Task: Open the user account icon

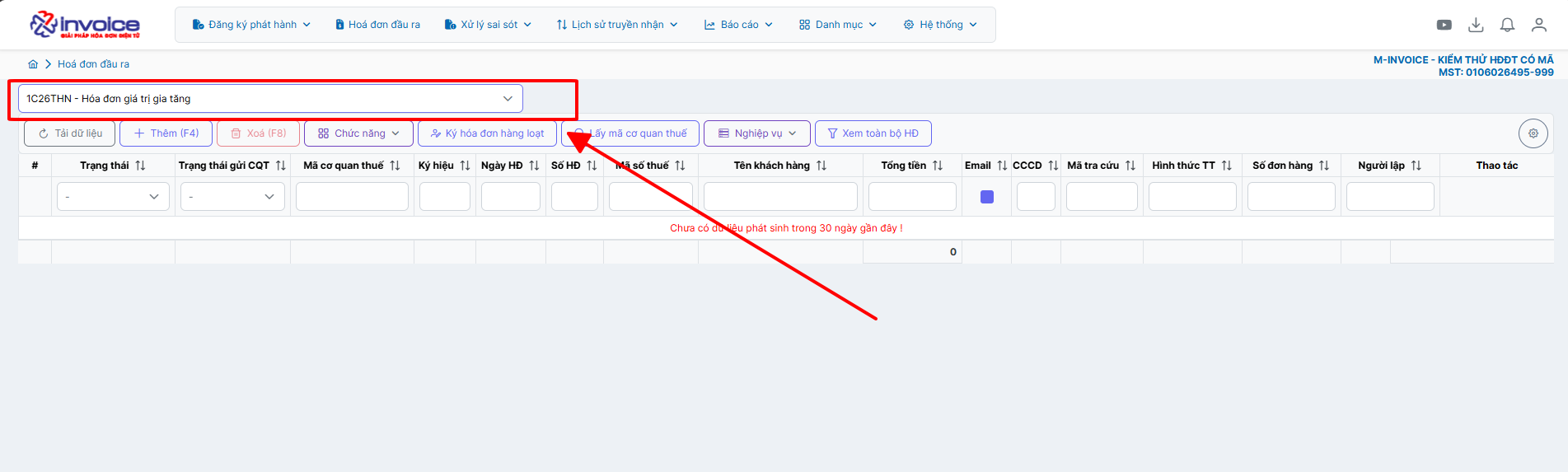Action: (x=1538, y=25)
